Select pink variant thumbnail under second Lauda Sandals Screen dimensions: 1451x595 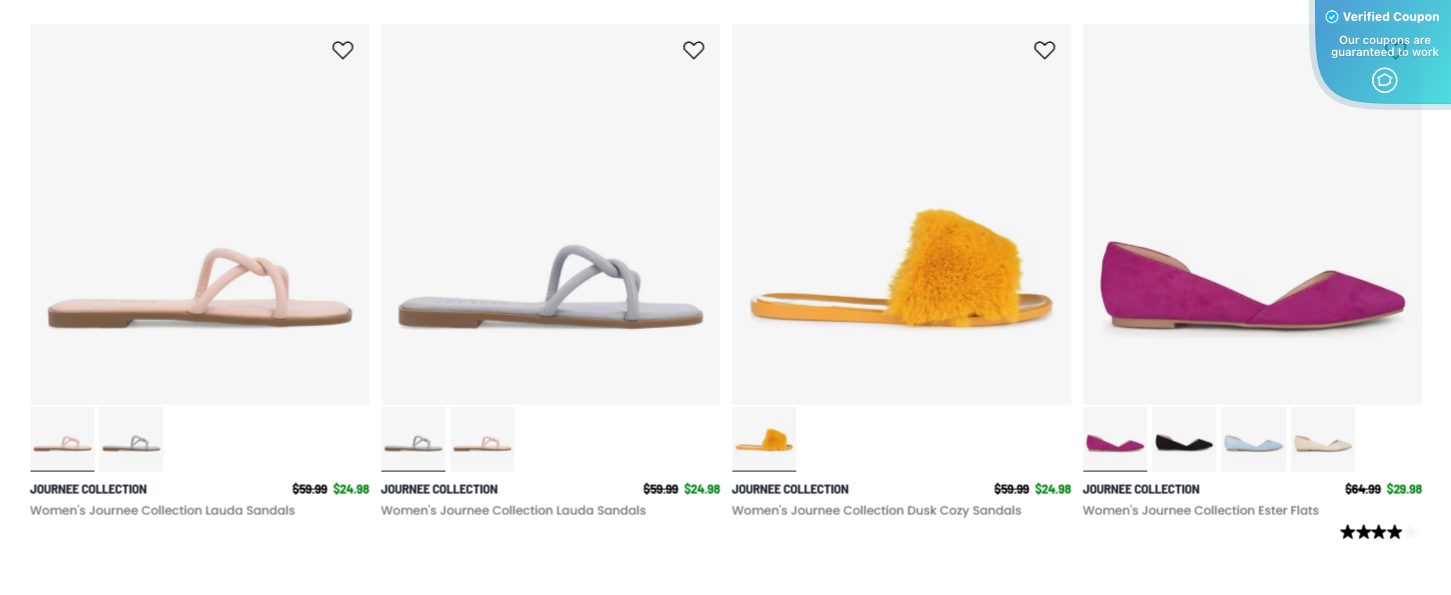pyautogui.click(x=482, y=440)
